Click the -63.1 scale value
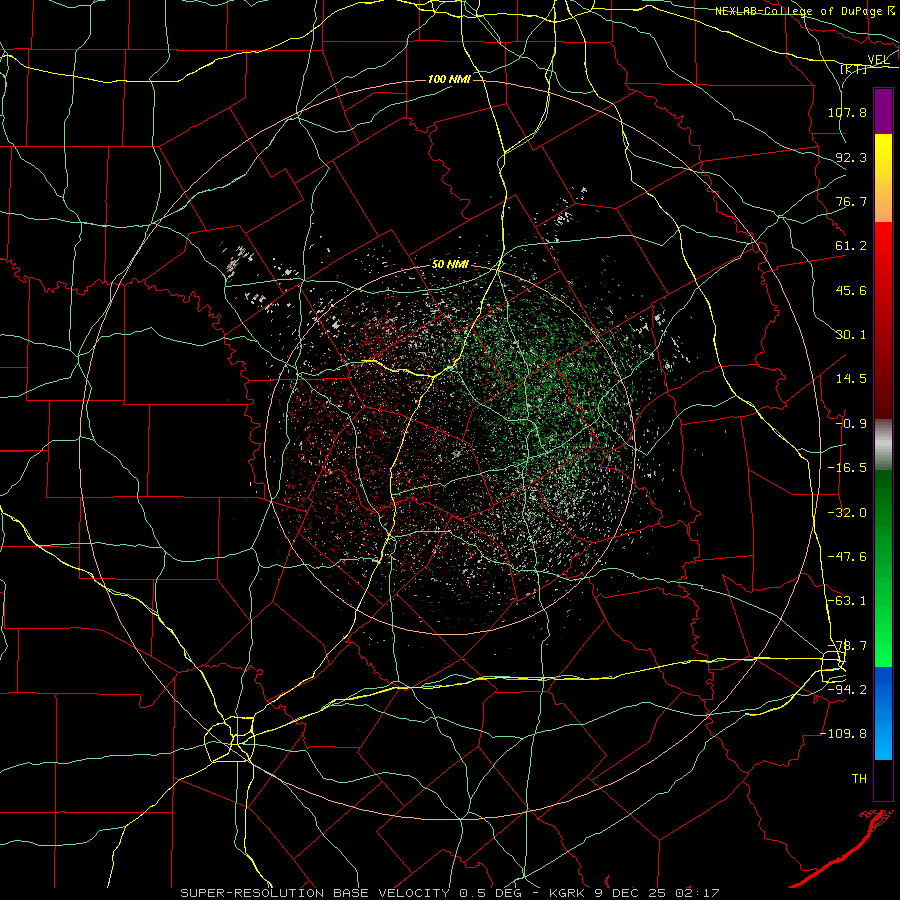900x900 pixels. click(847, 601)
